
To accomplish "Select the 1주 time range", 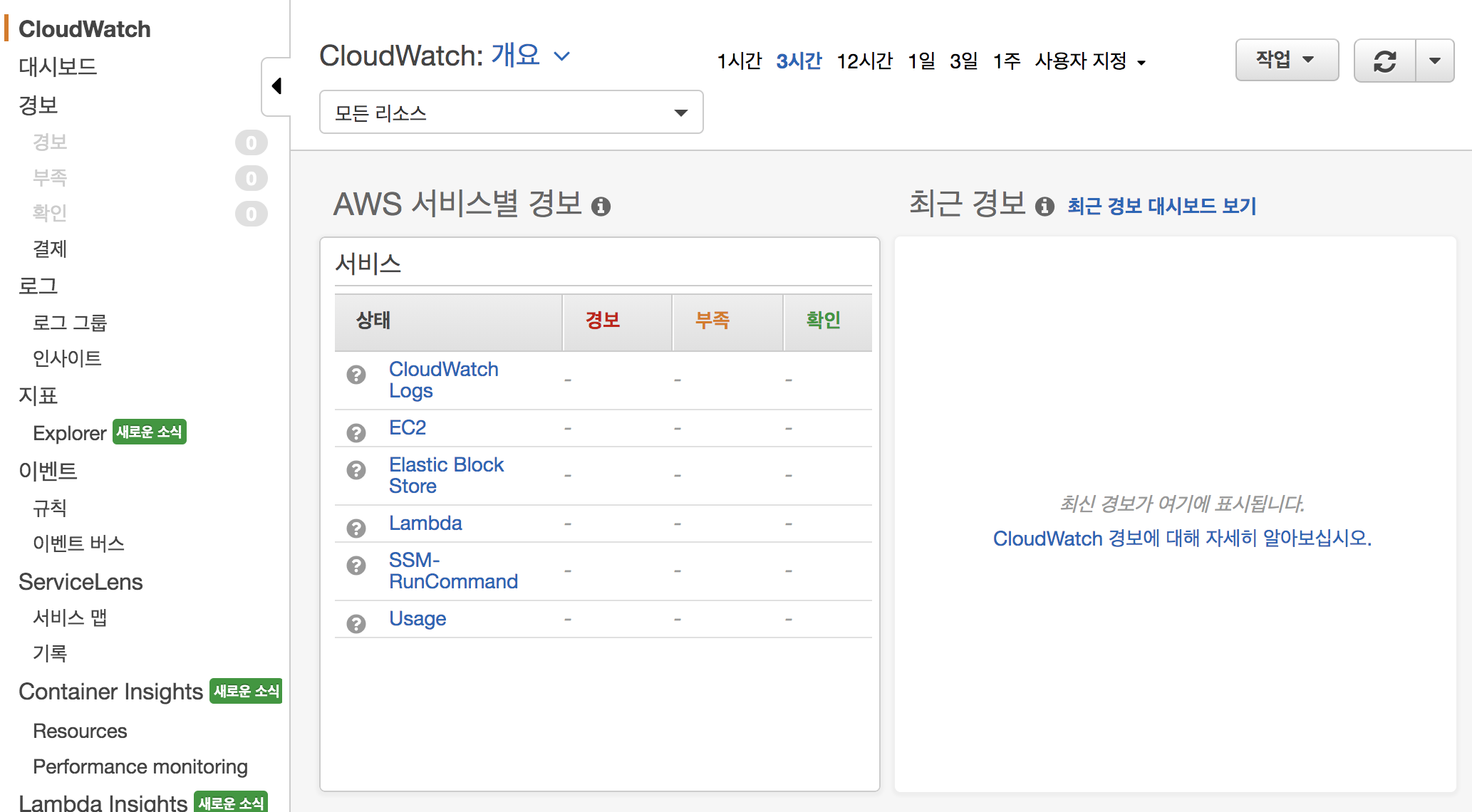I will [1007, 61].
